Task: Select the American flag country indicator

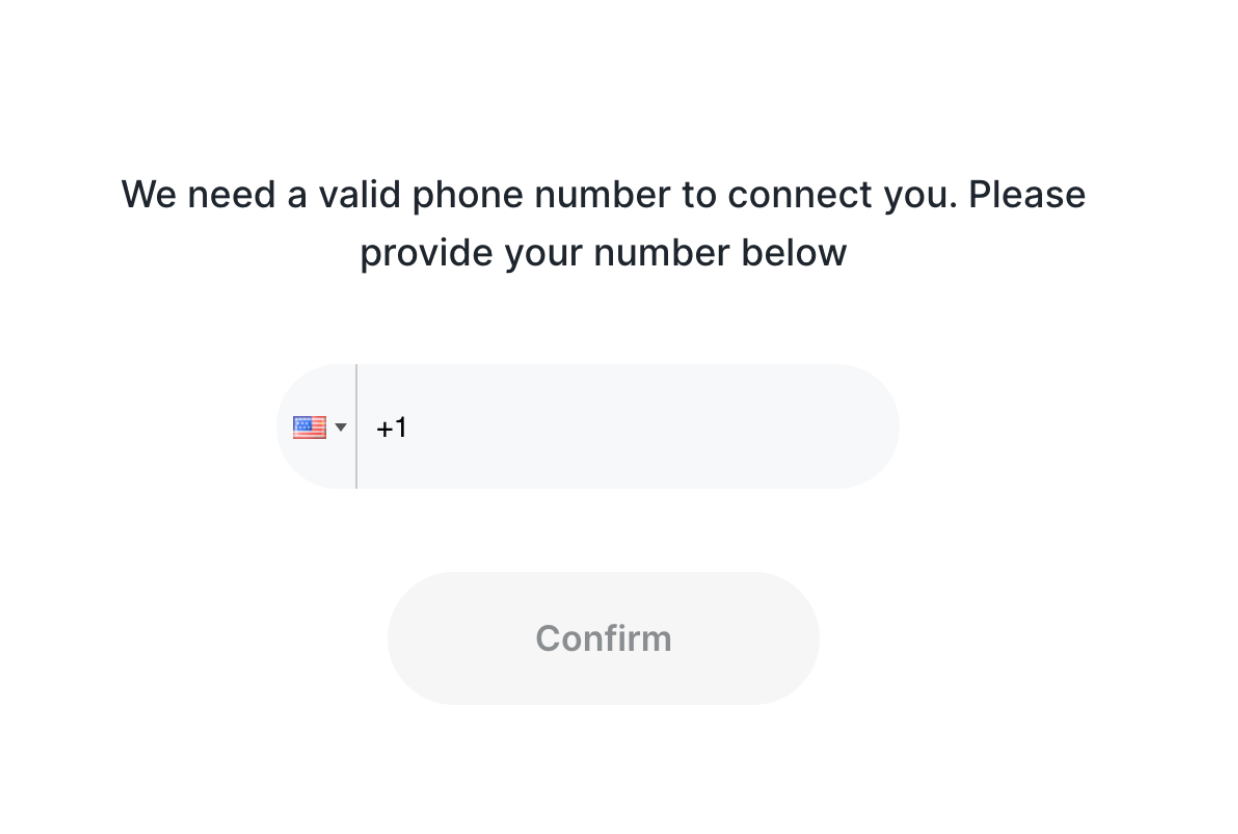Action: pyautogui.click(x=309, y=428)
